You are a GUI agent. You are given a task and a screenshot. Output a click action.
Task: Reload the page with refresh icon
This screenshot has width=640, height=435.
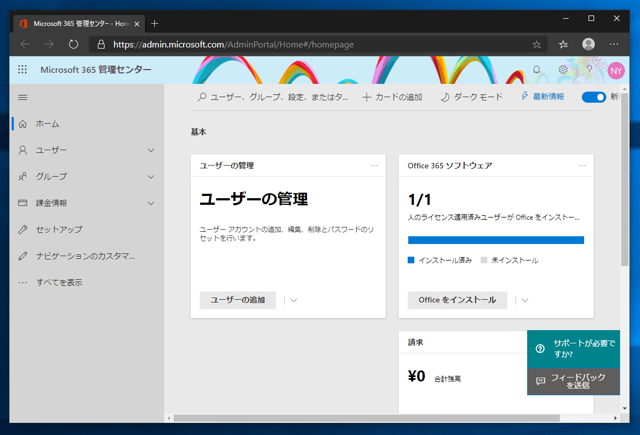73,44
